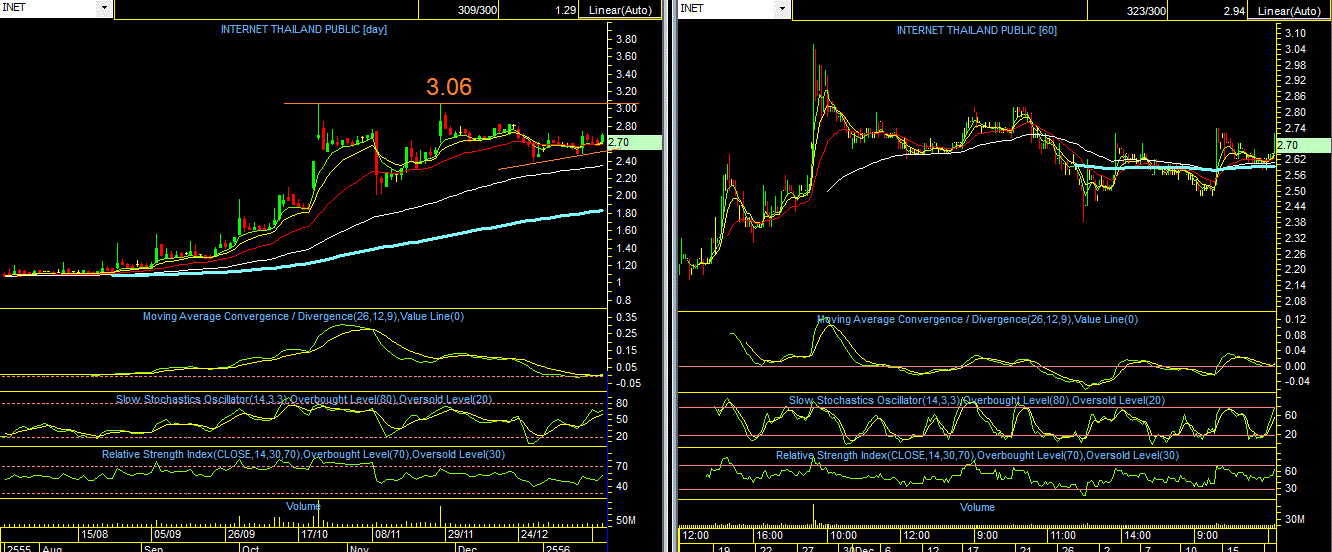Select the 3.06 resistance price label
Screen dimensions: 1332x552
(x=449, y=87)
